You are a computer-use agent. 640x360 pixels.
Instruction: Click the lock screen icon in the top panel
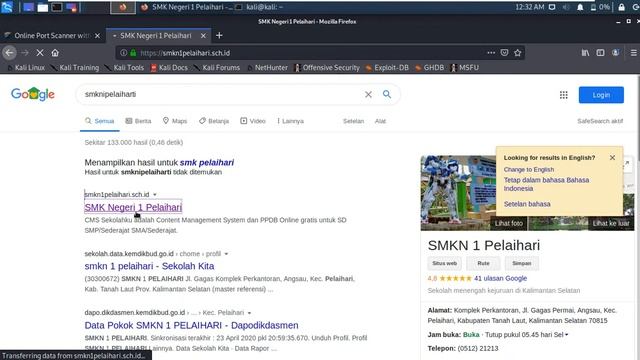tap(621, 7)
